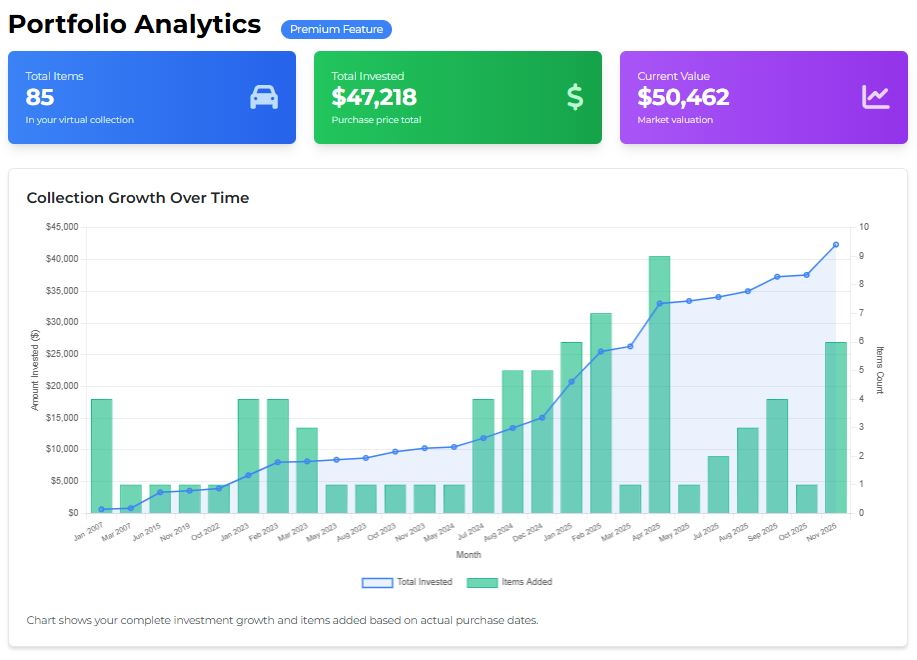Click the green Items Added legend swatch
917x660 pixels.
482,582
